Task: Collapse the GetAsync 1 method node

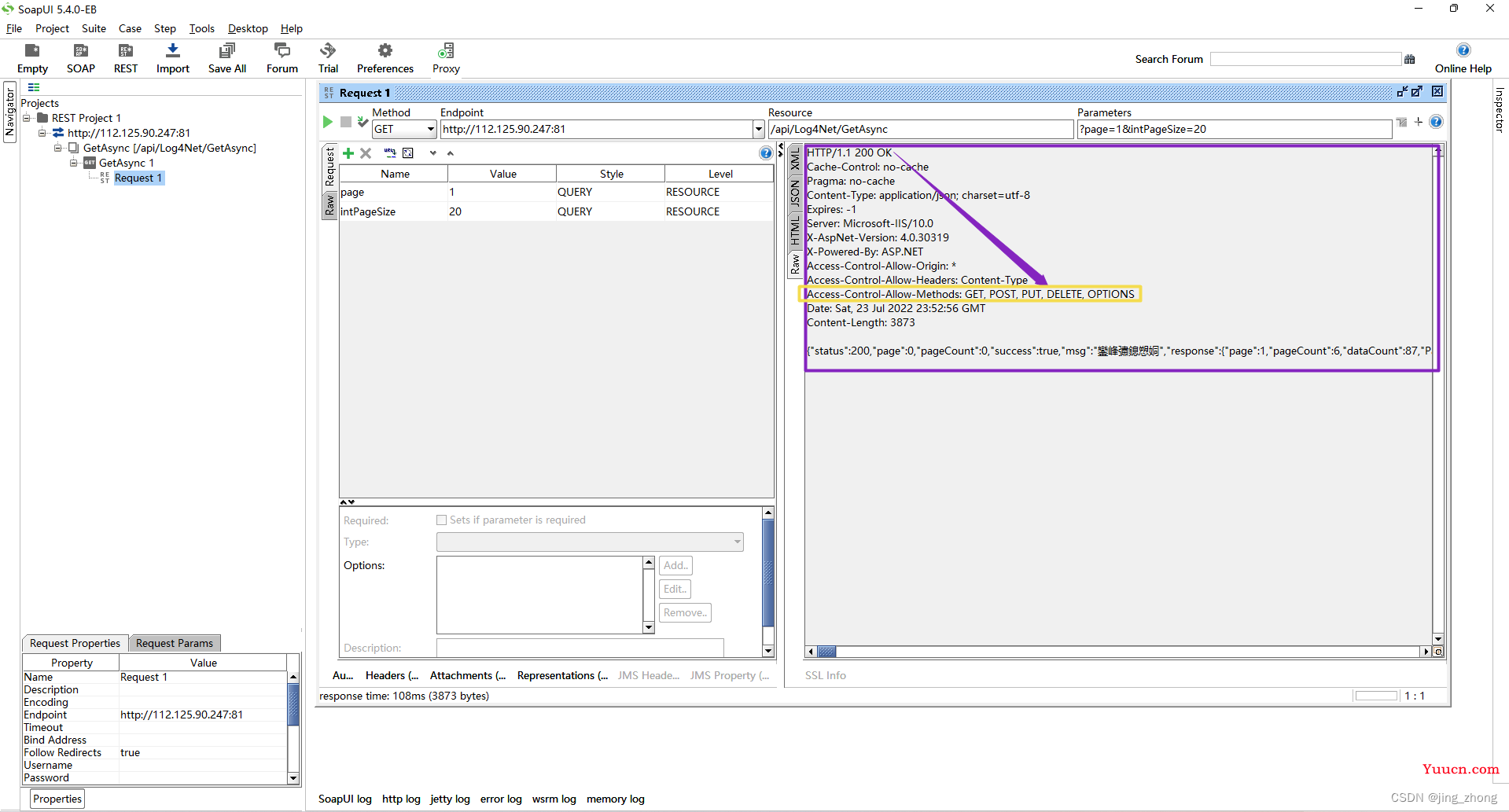Action: (73, 163)
